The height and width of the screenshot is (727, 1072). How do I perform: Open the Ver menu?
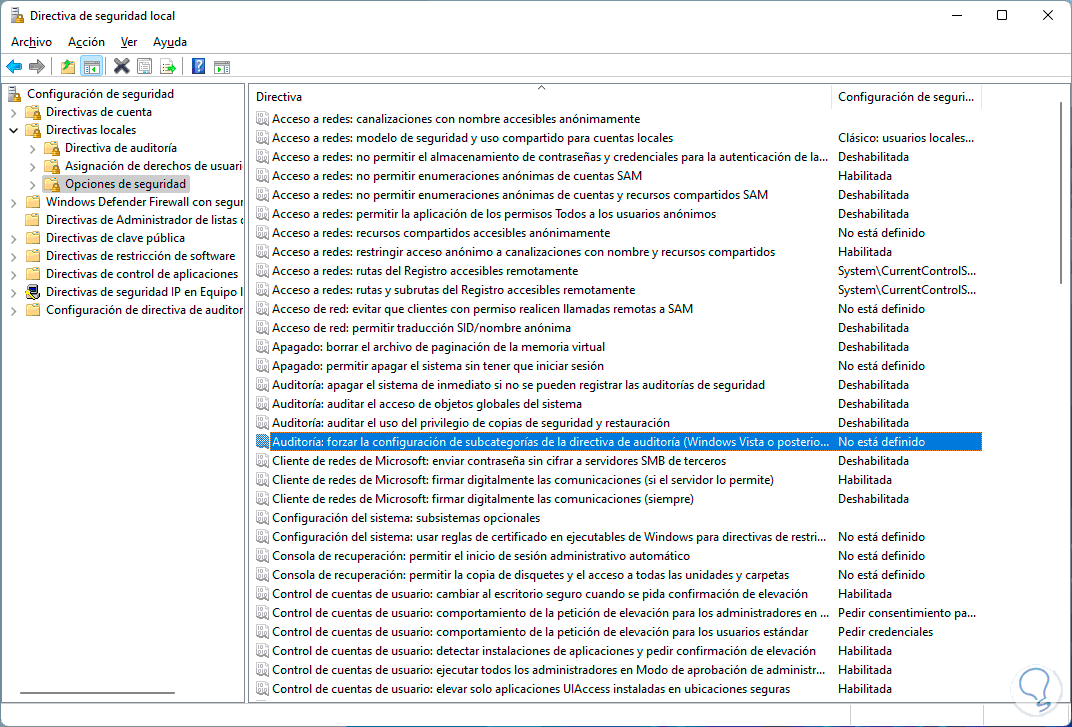(129, 42)
